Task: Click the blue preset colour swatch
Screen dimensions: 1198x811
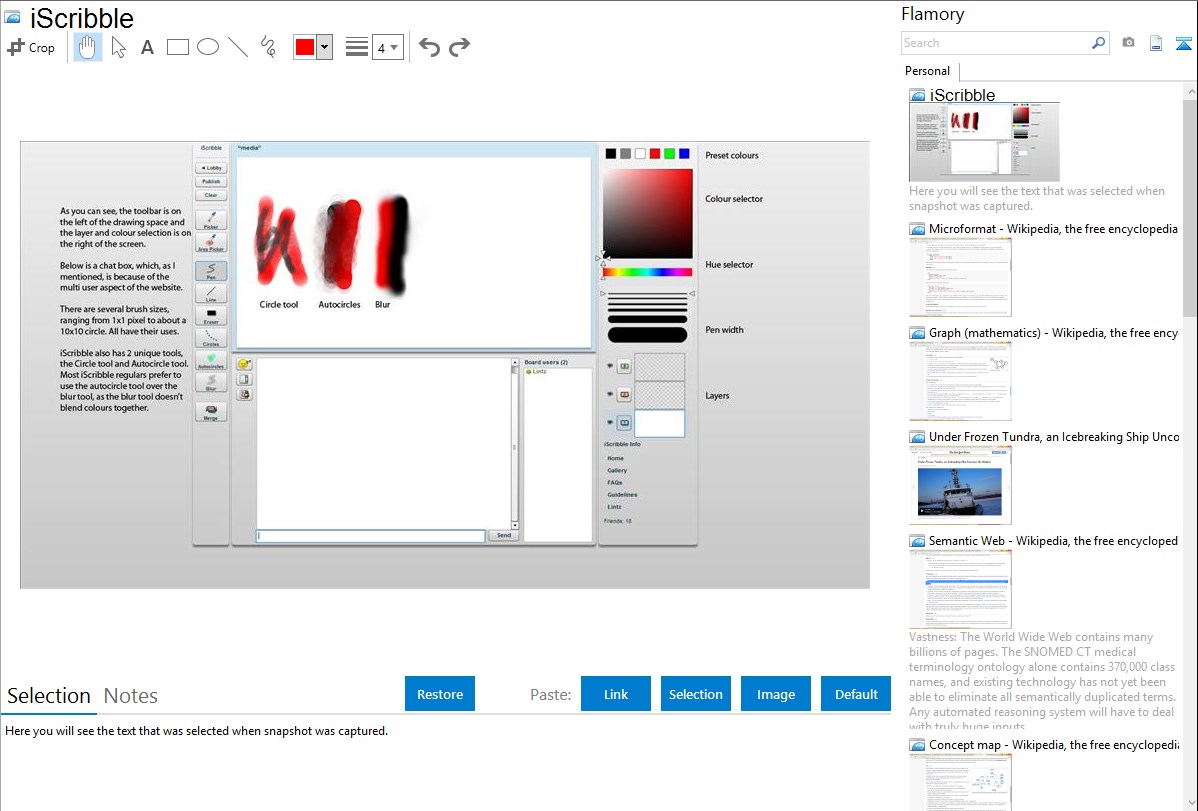Action: [x=684, y=154]
